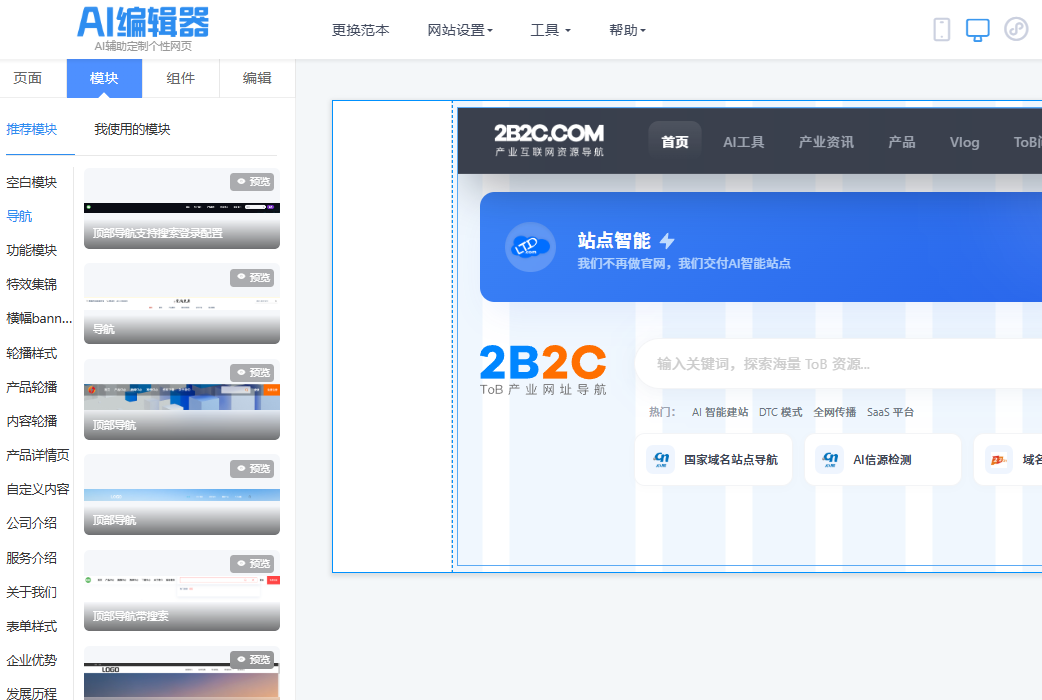Select 表单样式 category

32,626
